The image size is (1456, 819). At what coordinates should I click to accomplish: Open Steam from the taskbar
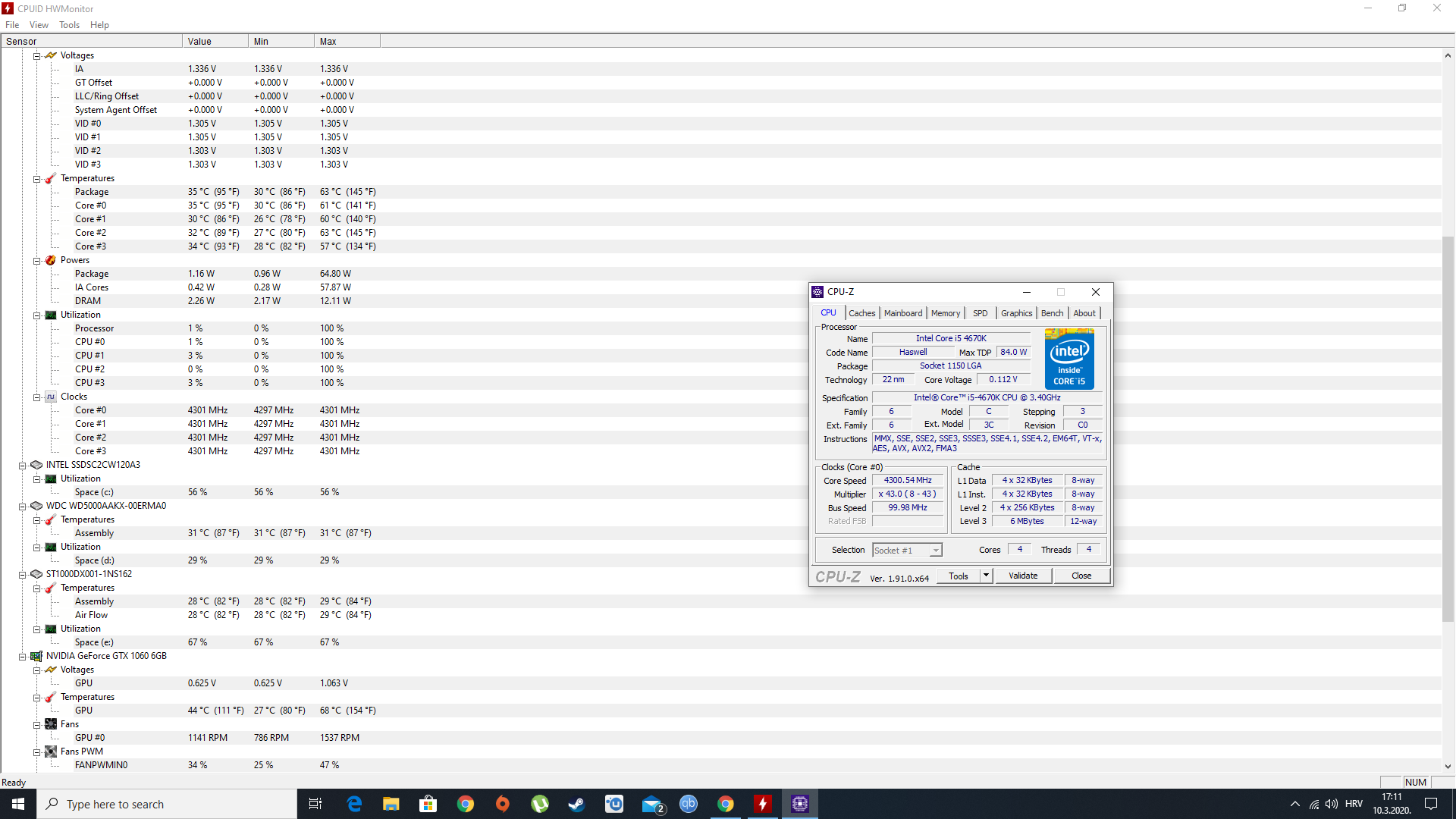[577, 804]
